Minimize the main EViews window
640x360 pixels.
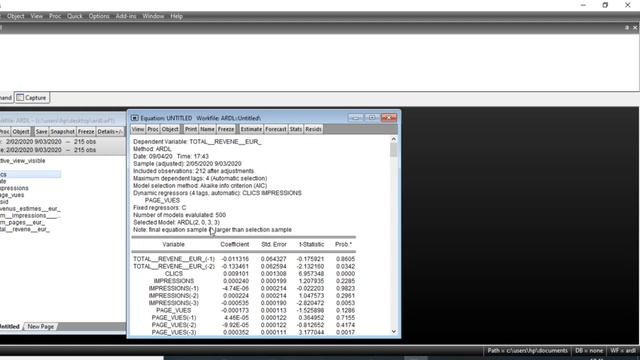tap(583, 5)
